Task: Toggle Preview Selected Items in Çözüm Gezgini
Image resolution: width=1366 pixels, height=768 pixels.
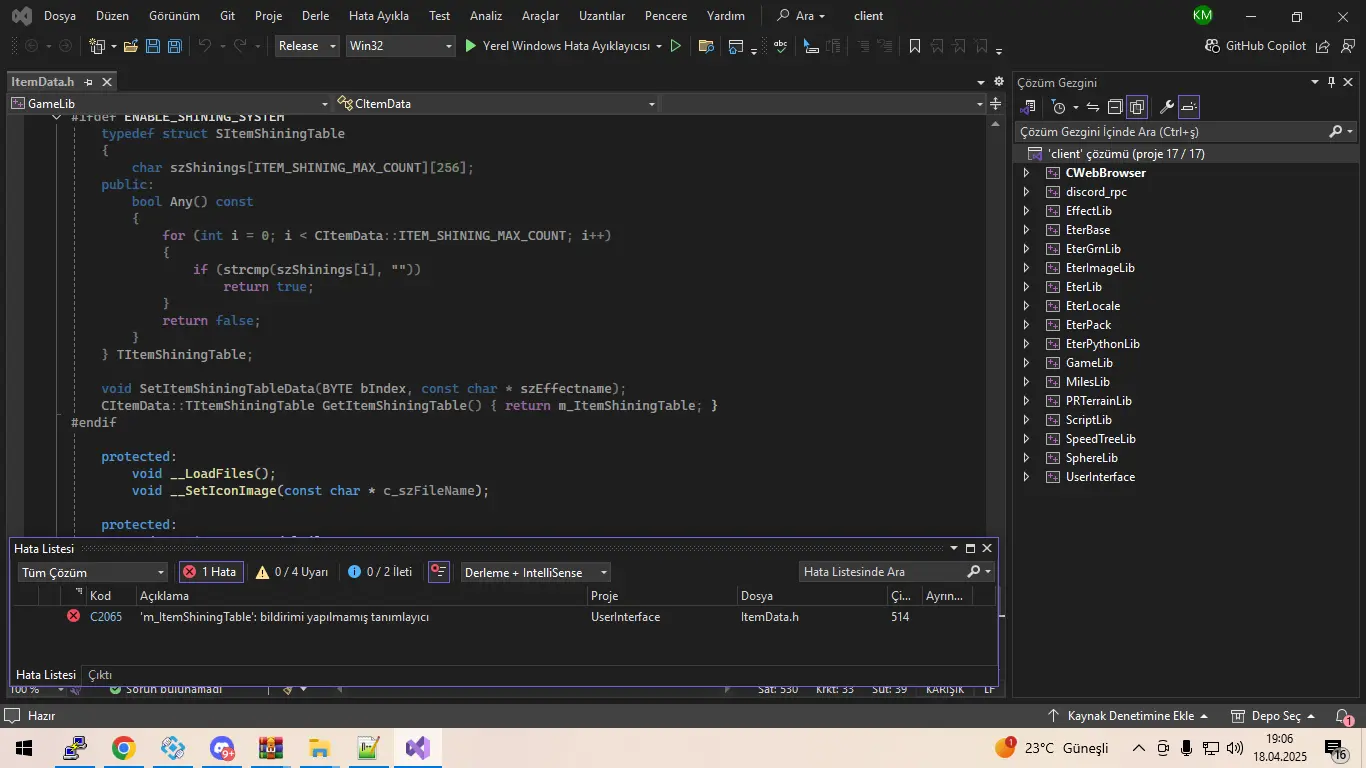Action: [1189, 107]
